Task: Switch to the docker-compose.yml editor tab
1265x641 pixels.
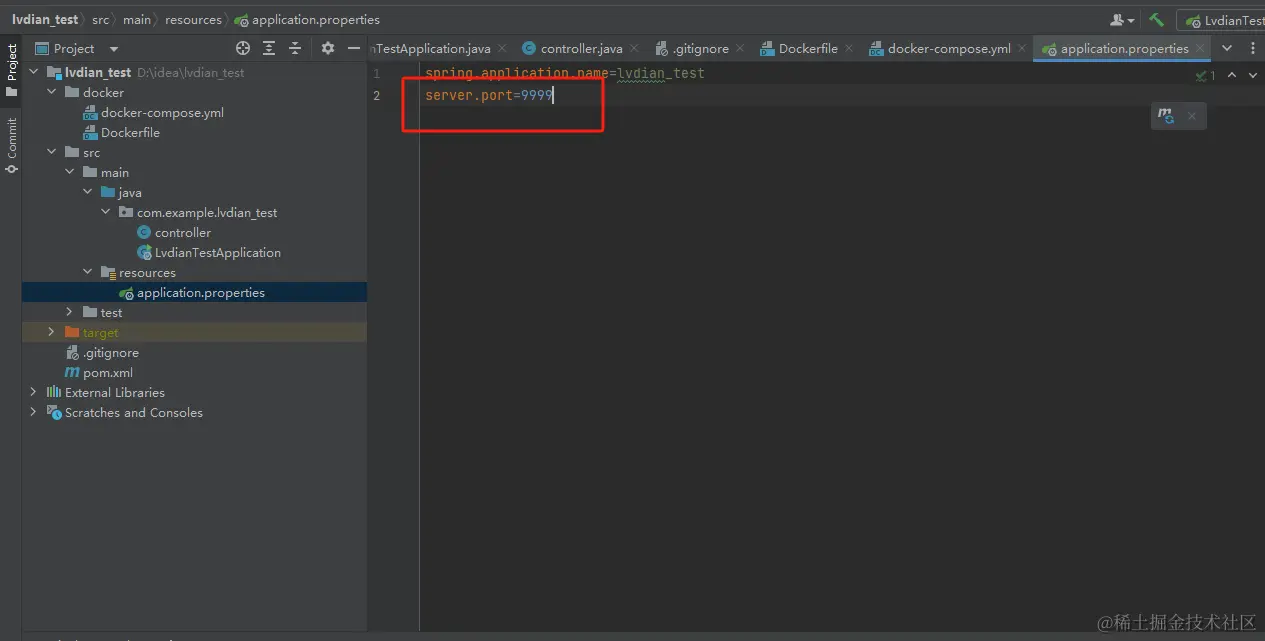Action: coord(948,48)
